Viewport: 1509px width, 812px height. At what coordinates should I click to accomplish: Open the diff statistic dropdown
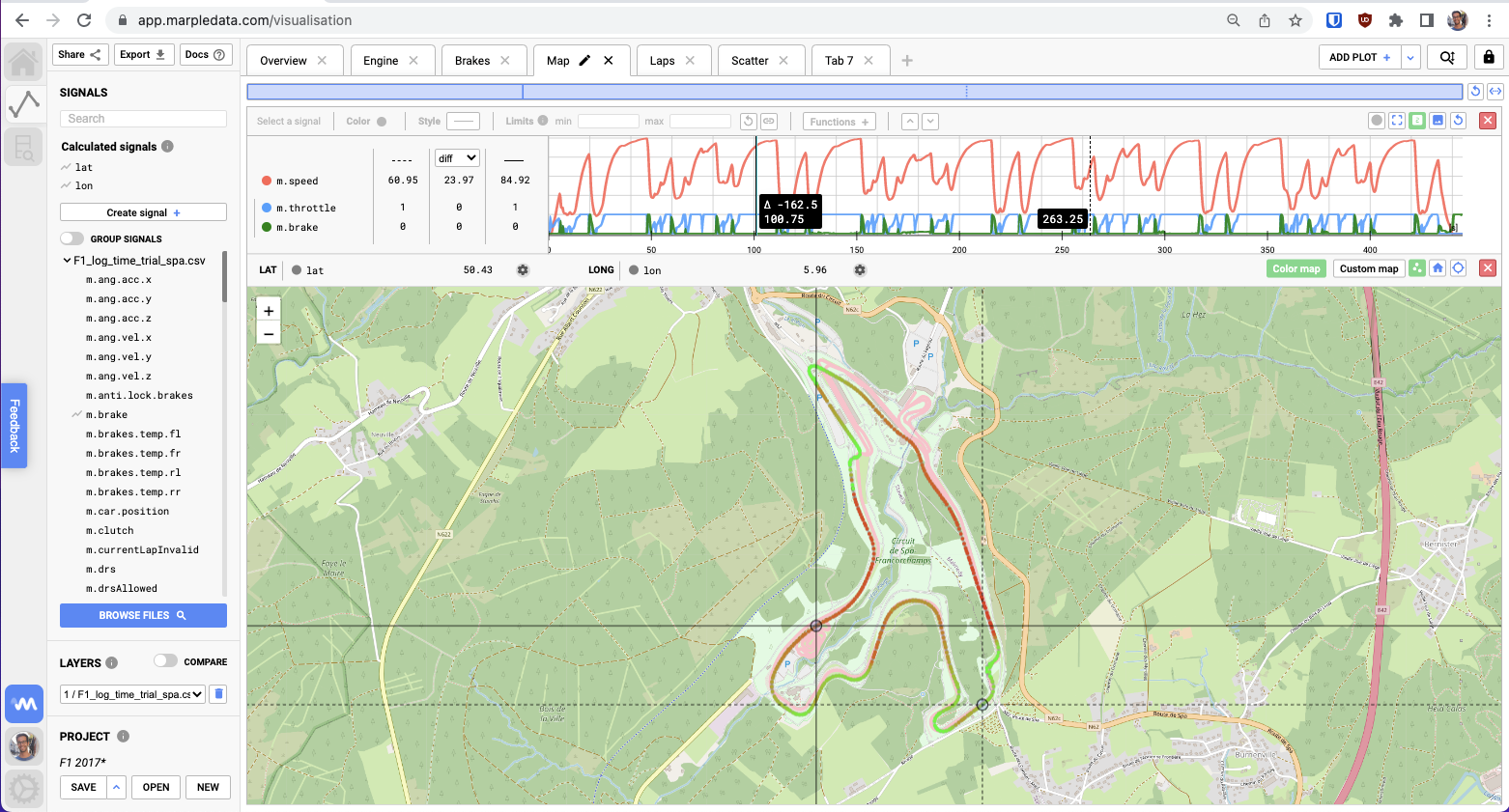click(x=458, y=158)
